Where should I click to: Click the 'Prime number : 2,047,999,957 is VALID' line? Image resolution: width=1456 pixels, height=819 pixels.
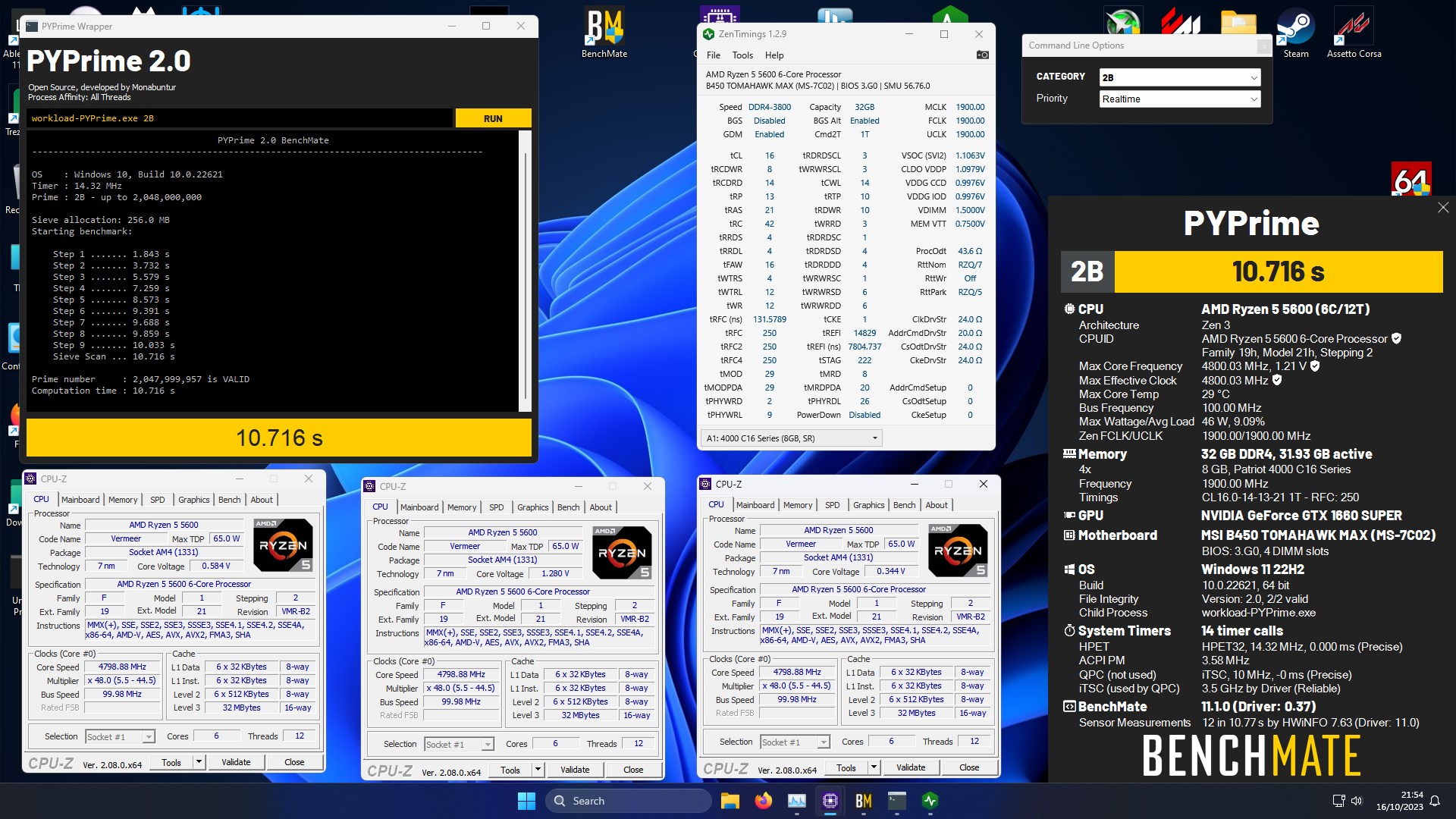(x=140, y=379)
